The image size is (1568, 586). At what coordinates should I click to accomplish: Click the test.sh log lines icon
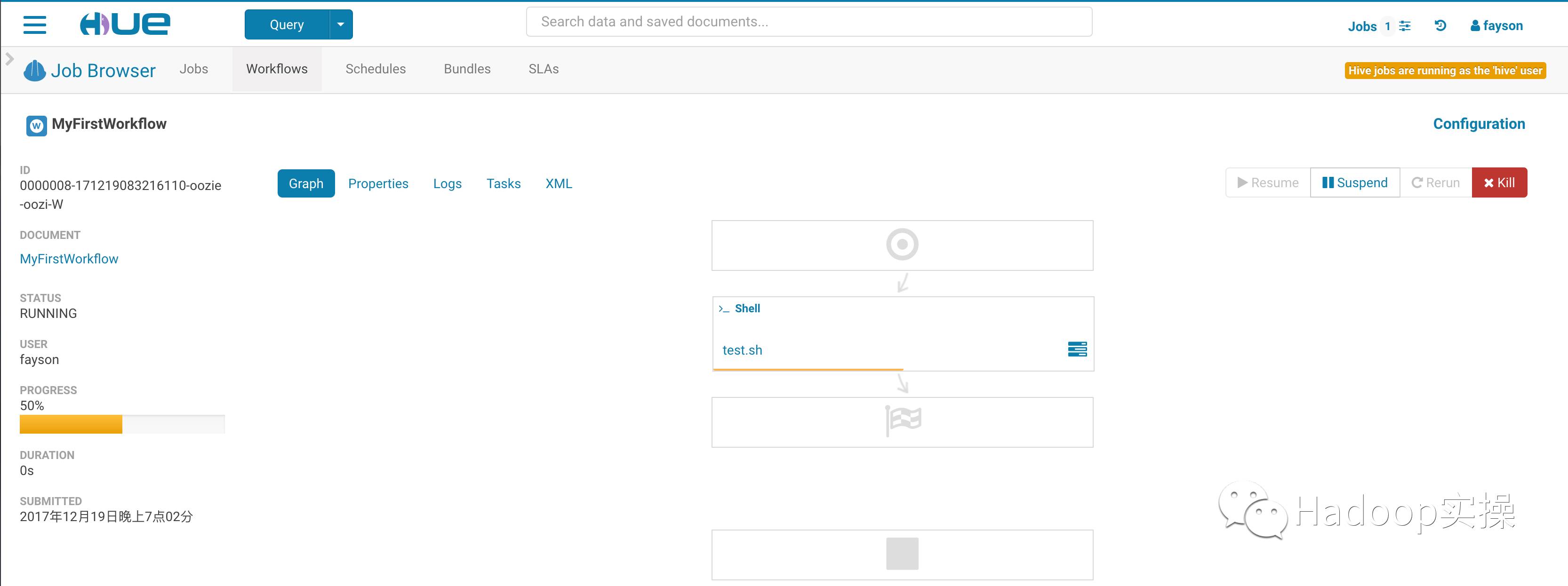point(1077,349)
